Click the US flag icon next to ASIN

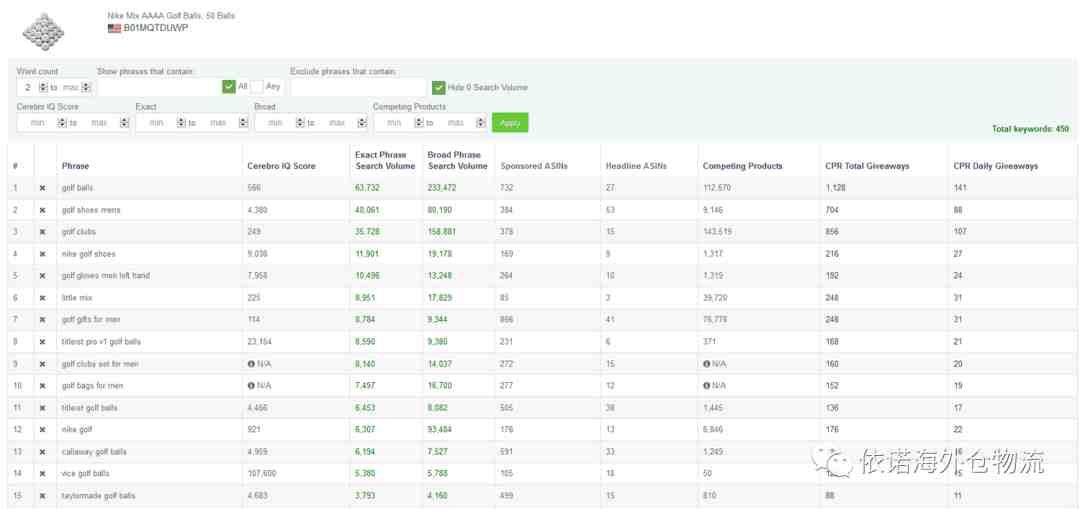point(114,28)
